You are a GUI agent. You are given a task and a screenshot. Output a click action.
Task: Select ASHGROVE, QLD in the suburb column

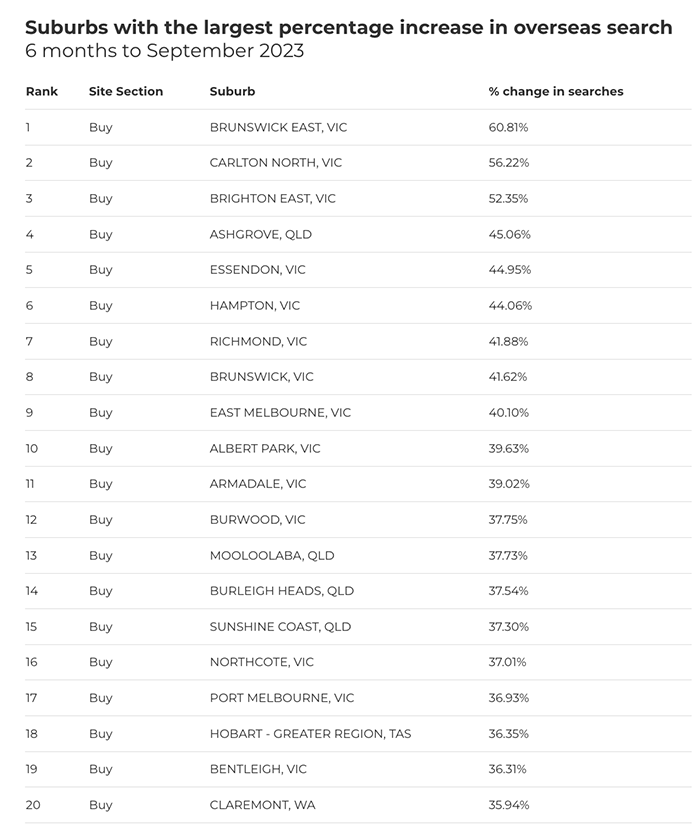261,234
